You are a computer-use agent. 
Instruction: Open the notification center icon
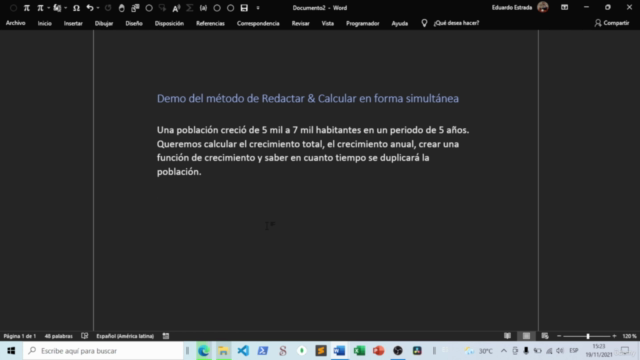point(625,351)
